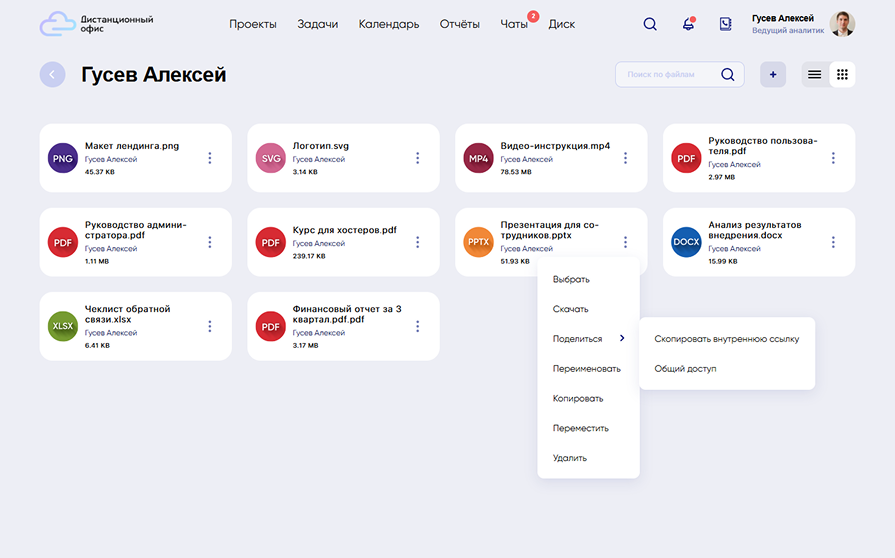Click the plus button to add file
895x558 pixels.
click(773, 75)
